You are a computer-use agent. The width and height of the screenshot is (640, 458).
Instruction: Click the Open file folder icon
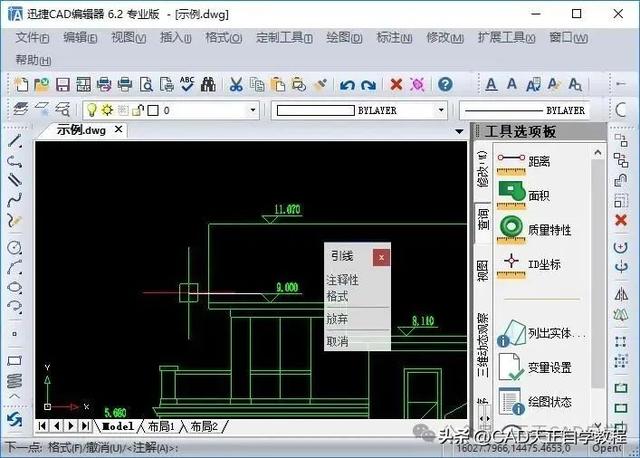(41, 84)
